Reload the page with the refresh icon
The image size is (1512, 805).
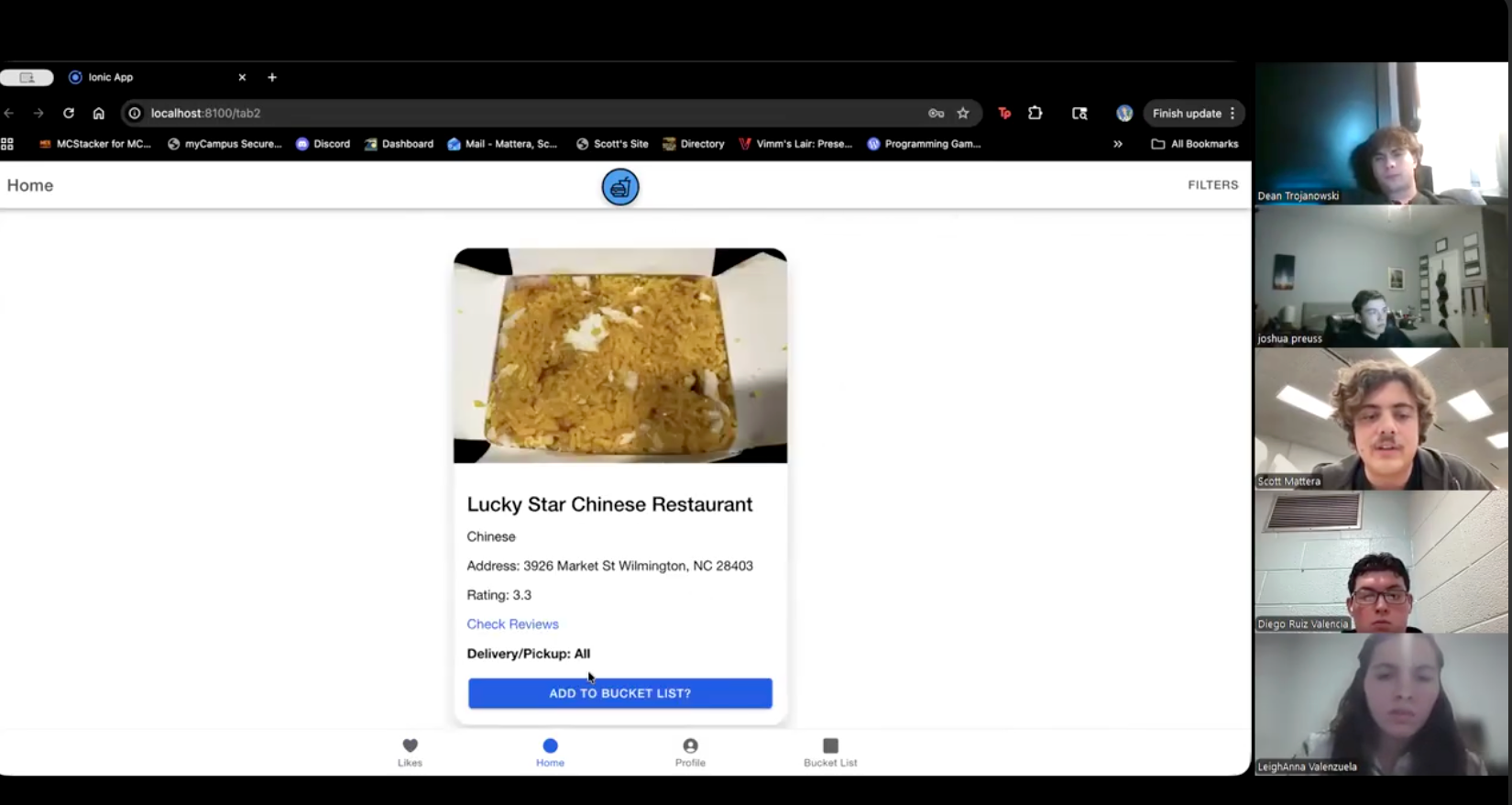click(x=69, y=114)
